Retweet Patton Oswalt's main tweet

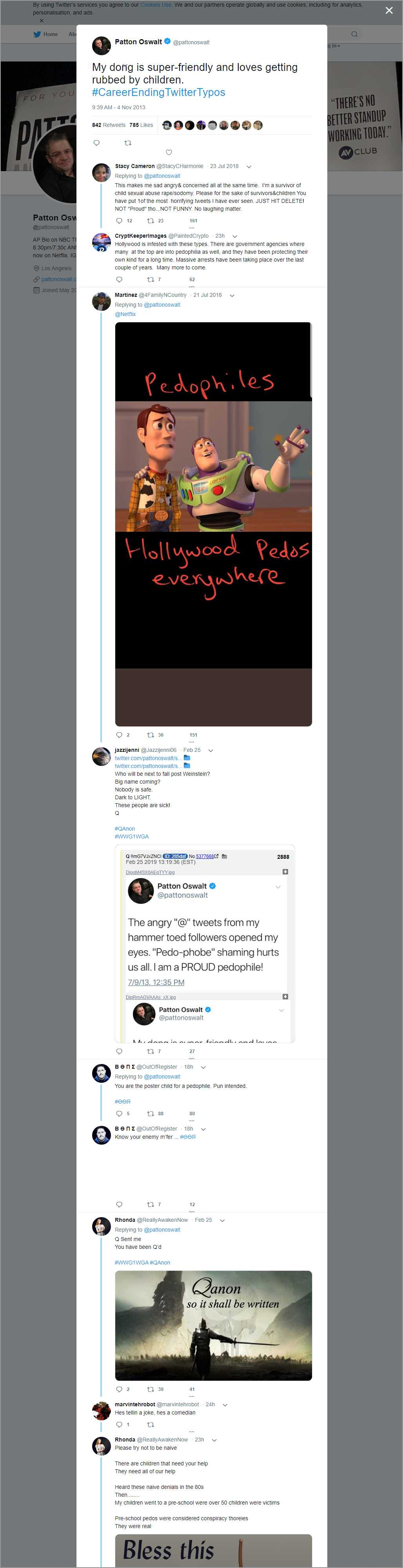pos(127,143)
